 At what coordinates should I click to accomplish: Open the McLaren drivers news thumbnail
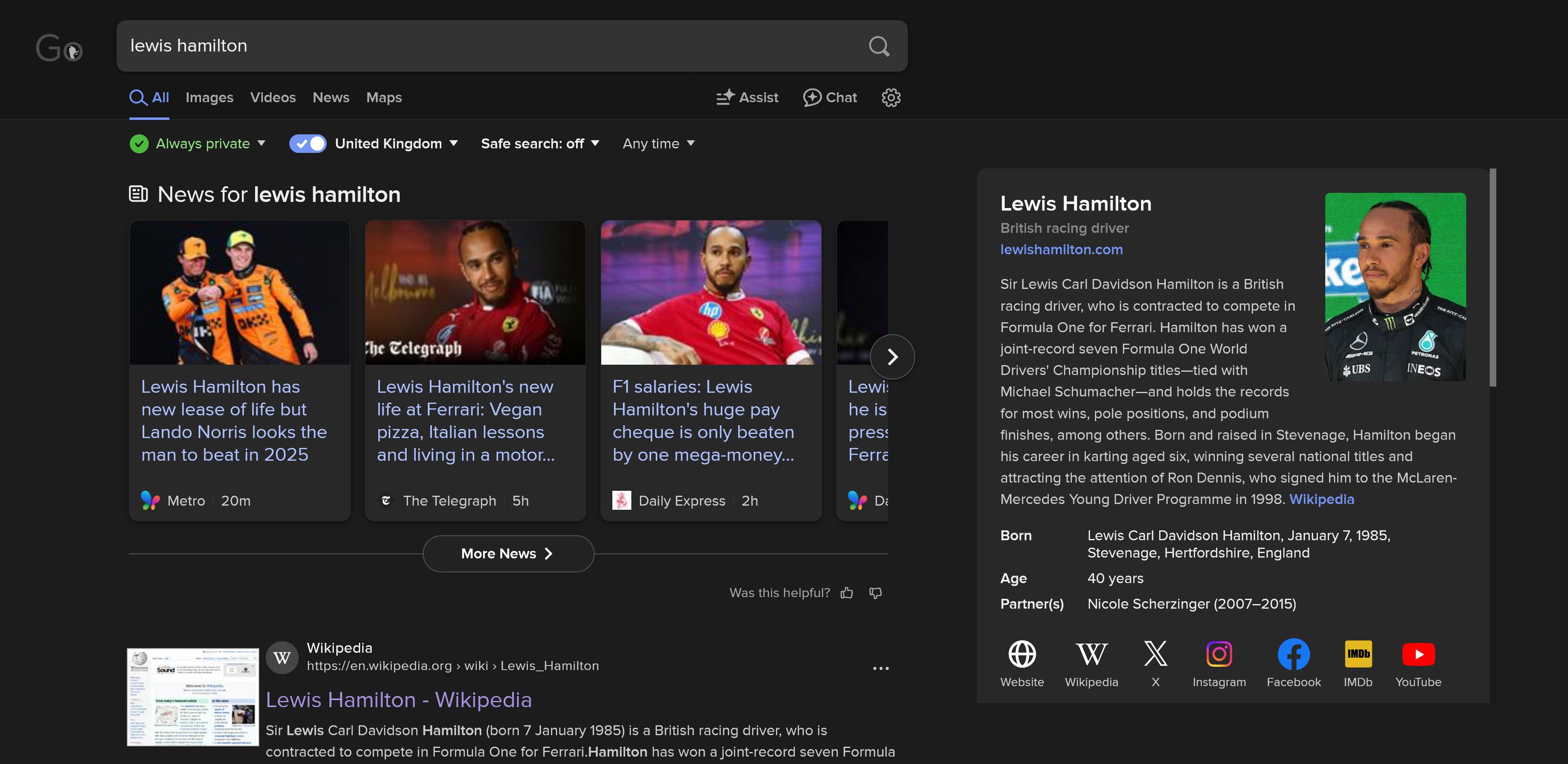point(240,293)
